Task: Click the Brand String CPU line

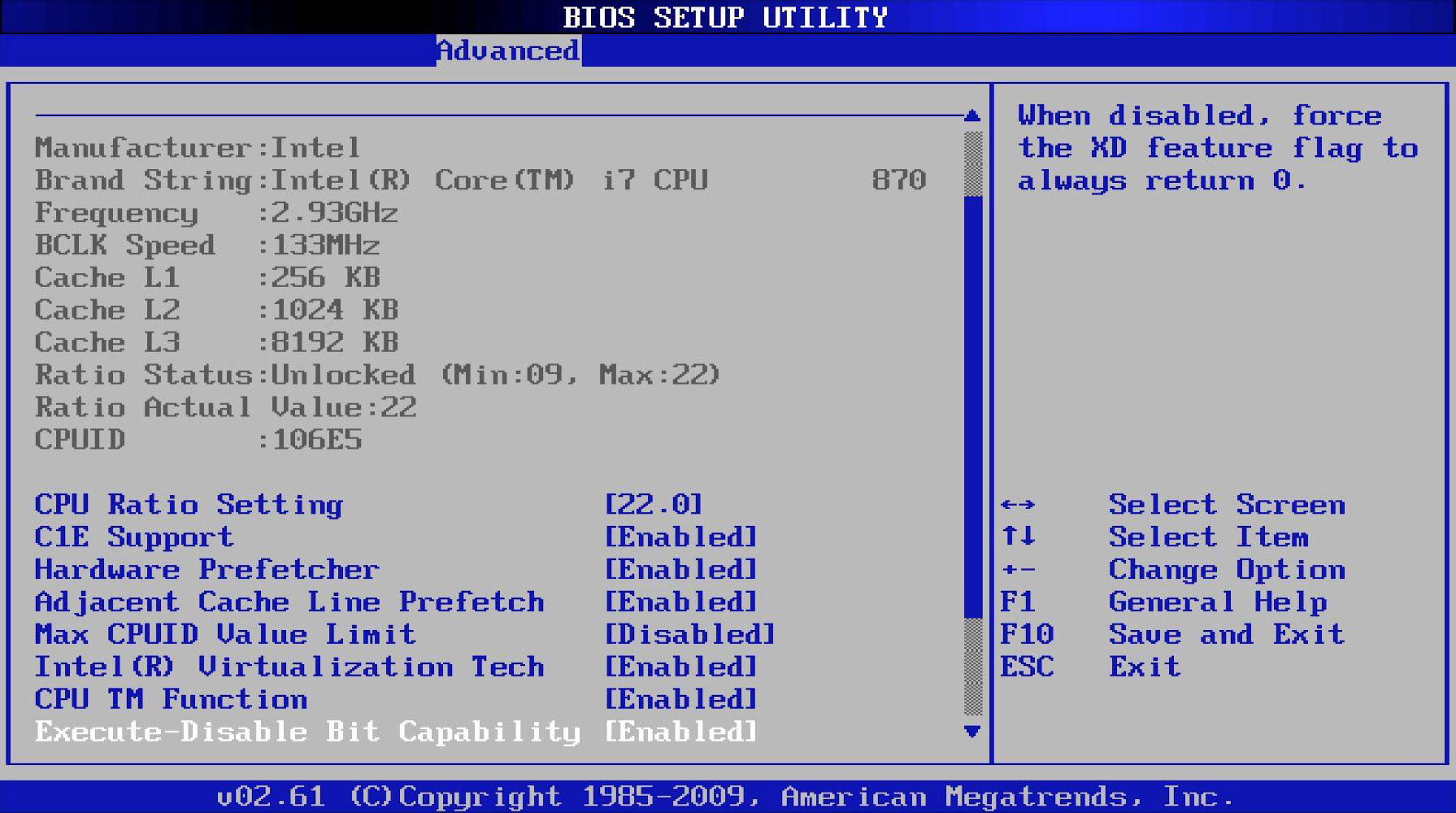Action: [480, 180]
